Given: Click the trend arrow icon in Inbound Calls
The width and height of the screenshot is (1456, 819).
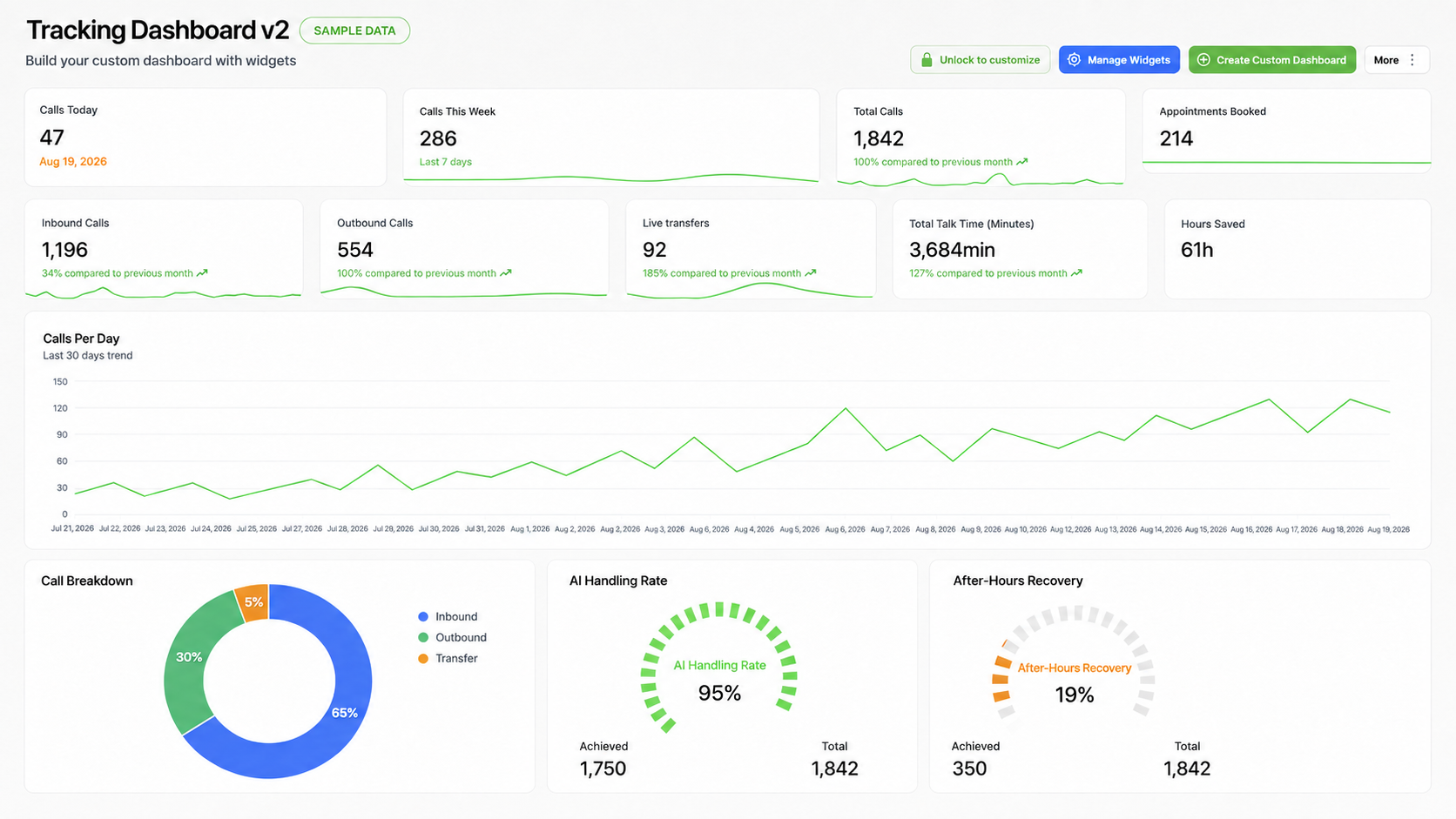Looking at the screenshot, I should [202, 273].
